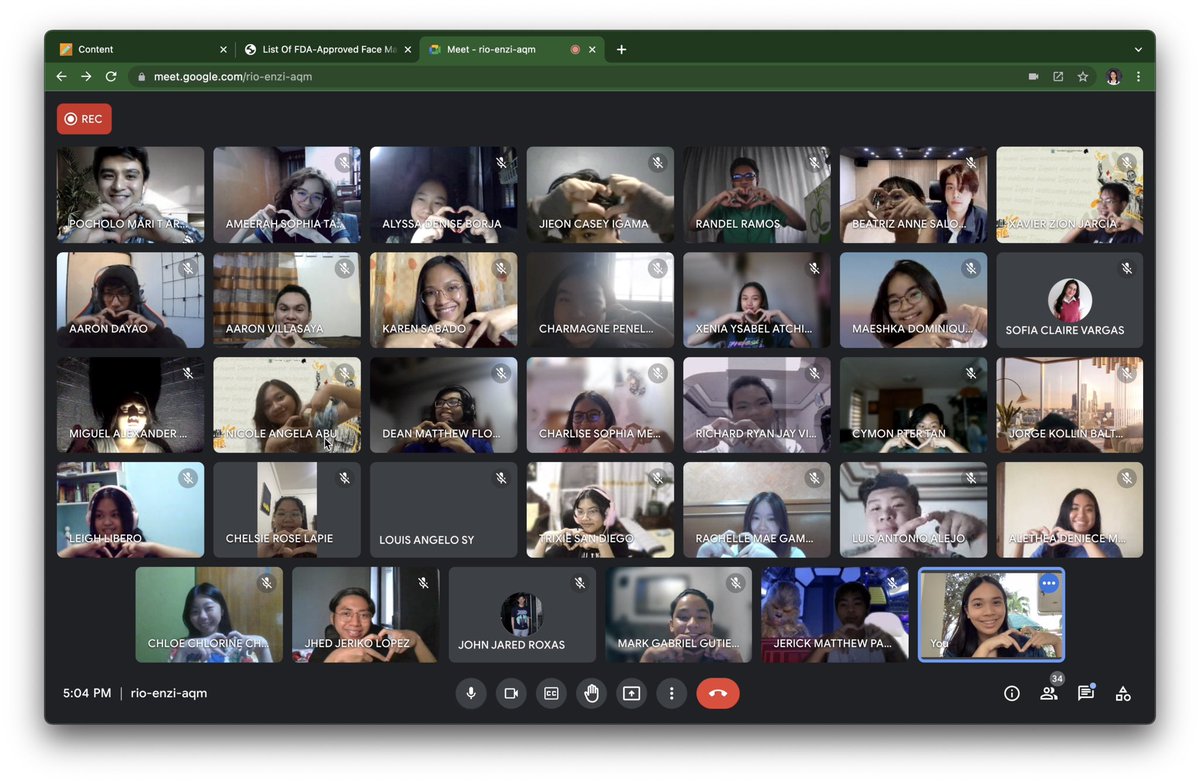The image size is (1200, 783).
Task: Click the name label LOUIS ANGELO SY
Action: (427, 540)
